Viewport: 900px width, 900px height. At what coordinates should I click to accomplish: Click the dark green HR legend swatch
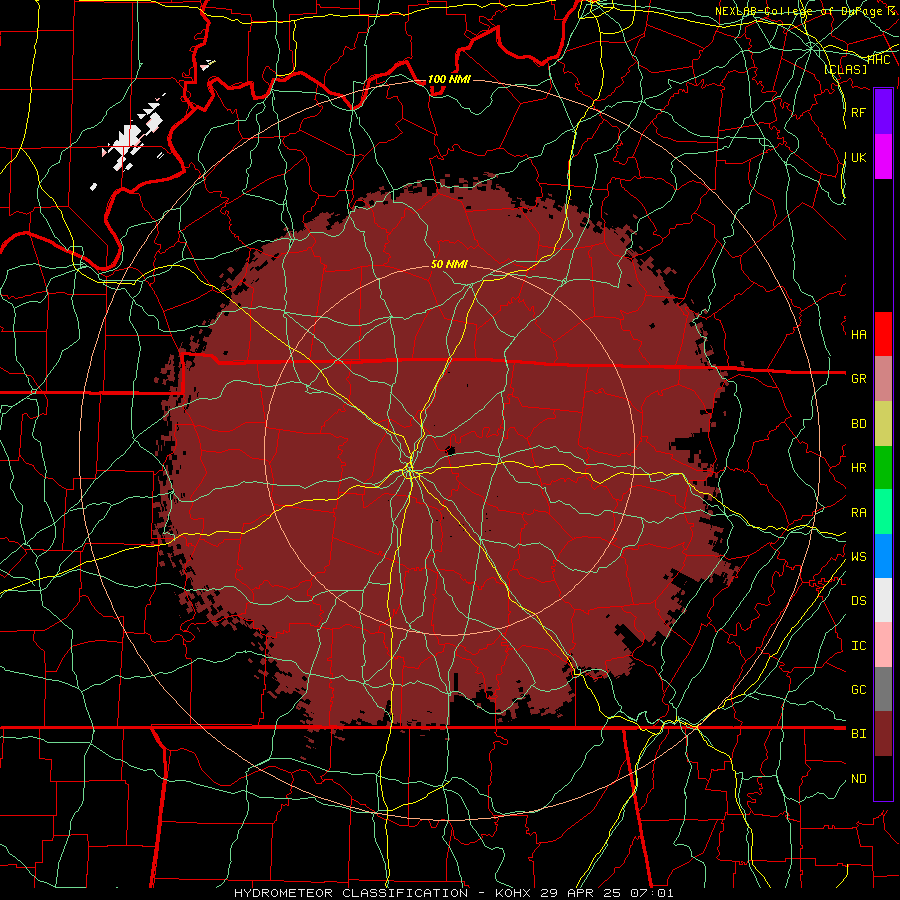pos(883,468)
